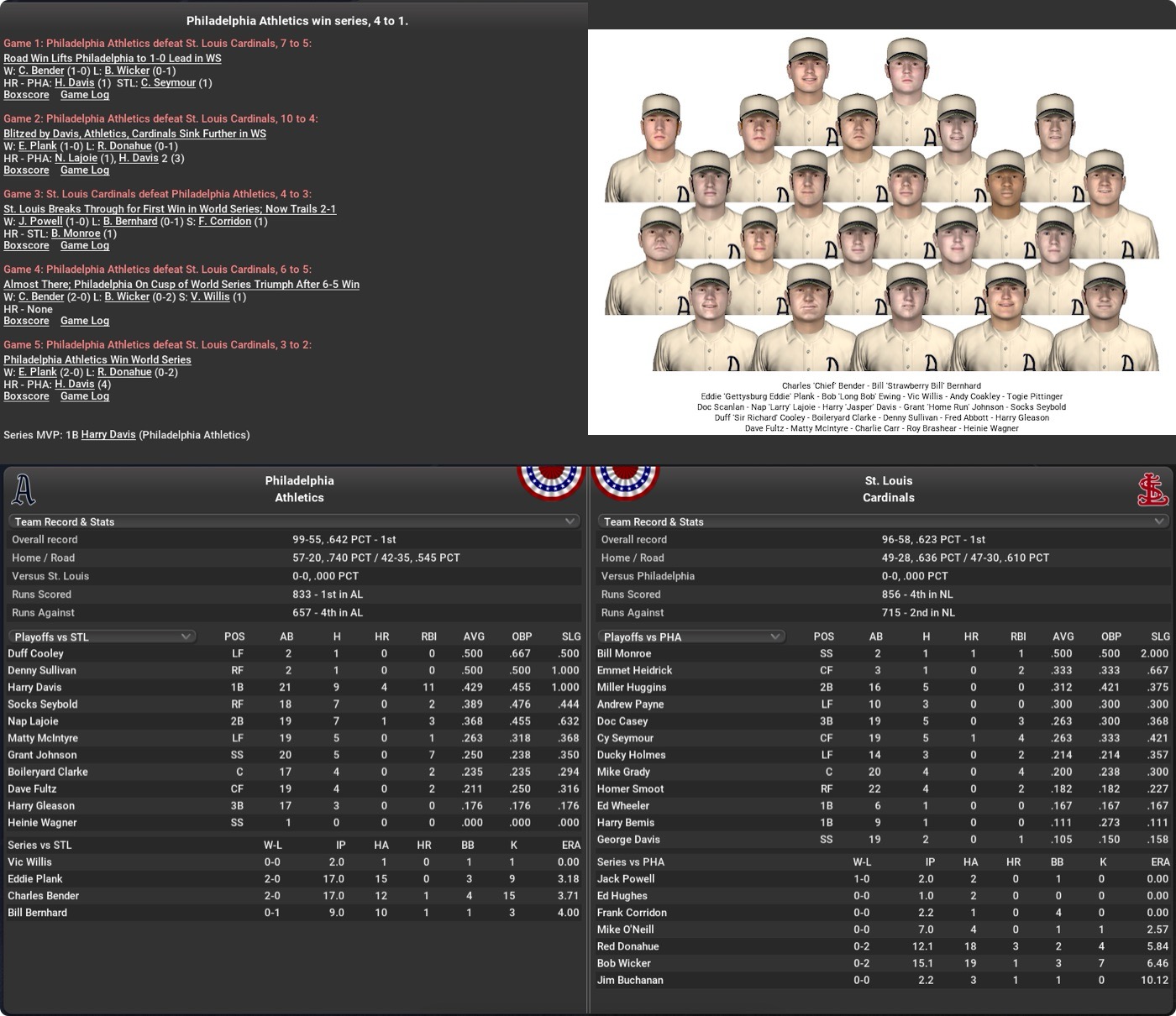Open the Game 5 Game Log

85,396
